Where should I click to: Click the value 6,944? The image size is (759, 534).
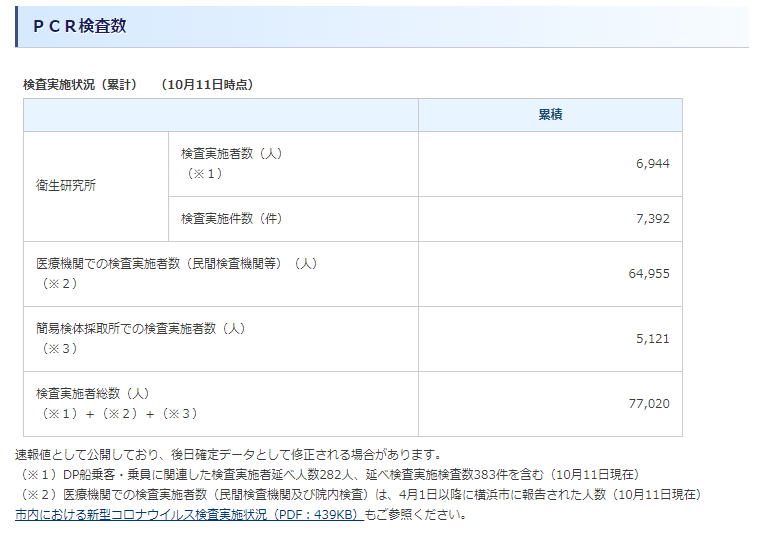coord(653,164)
